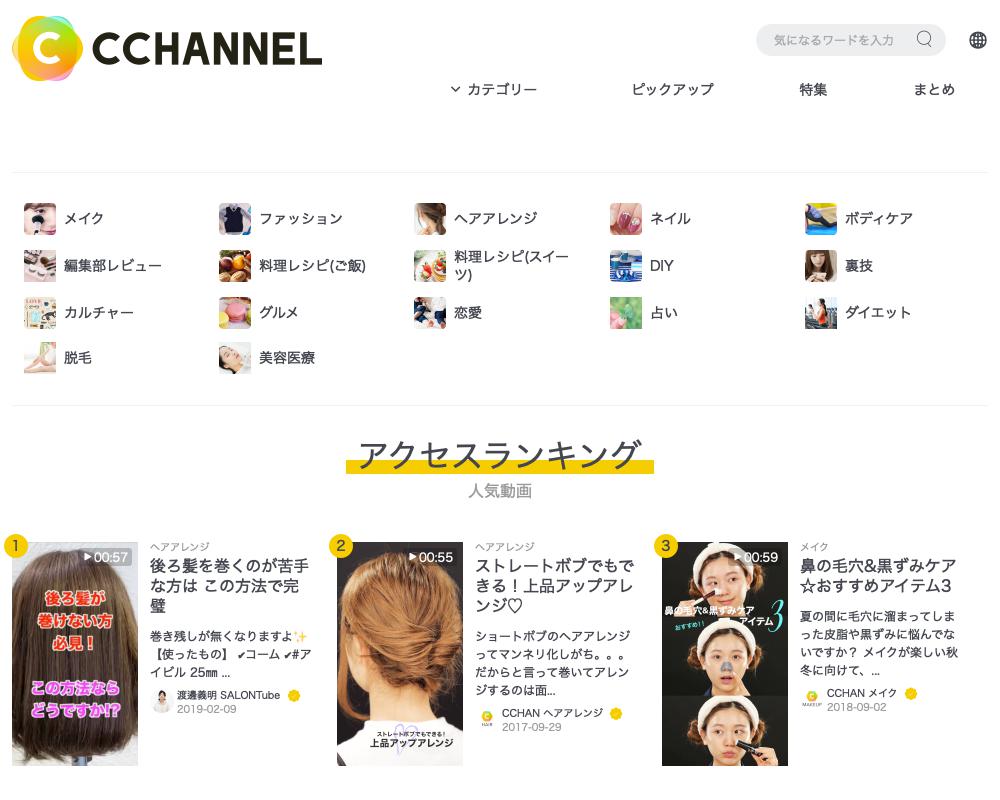The width and height of the screenshot is (1000, 800).
Task: Click the 渡邊義明 SALONTube verified badge
Action: pos(295,695)
